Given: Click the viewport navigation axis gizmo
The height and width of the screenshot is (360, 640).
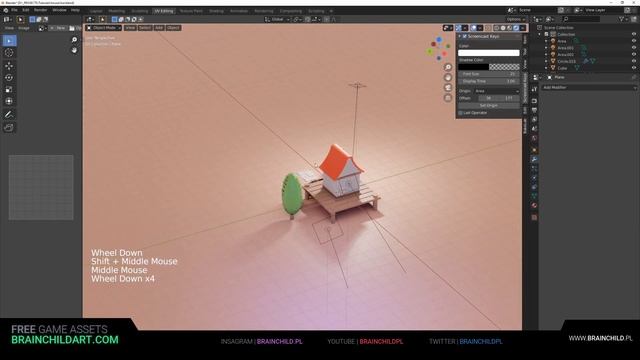Looking at the screenshot, I should pyautogui.click(x=439, y=49).
